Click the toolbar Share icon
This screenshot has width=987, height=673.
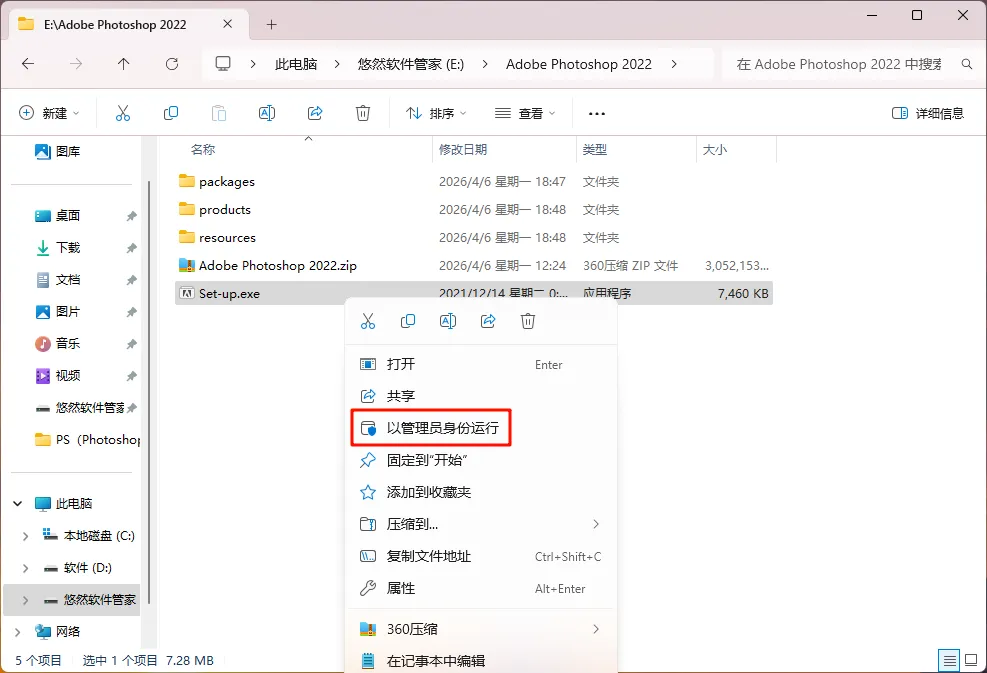coord(315,113)
